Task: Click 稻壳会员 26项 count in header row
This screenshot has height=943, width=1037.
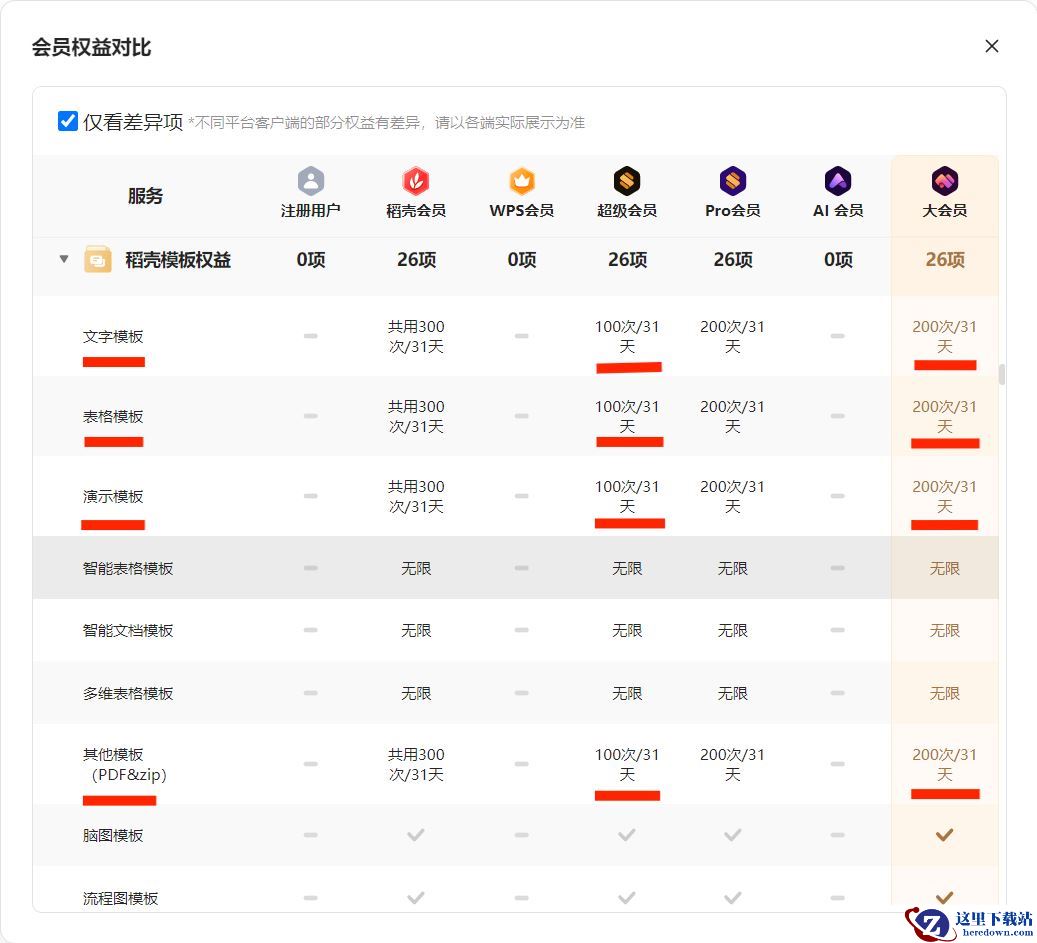Action: click(x=416, y=260)
